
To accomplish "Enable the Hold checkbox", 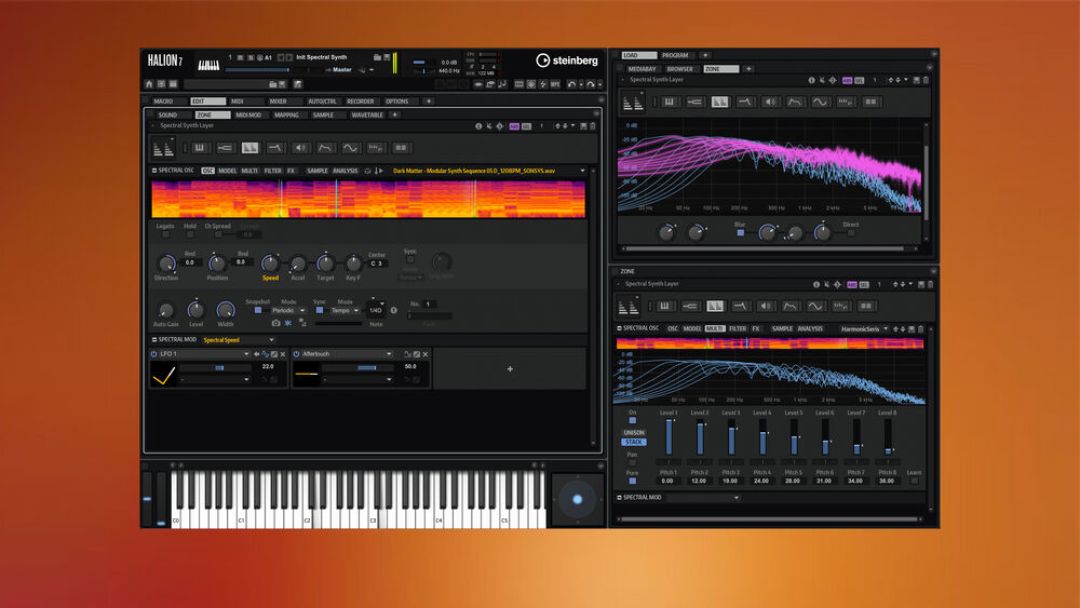I will point(190,235).
